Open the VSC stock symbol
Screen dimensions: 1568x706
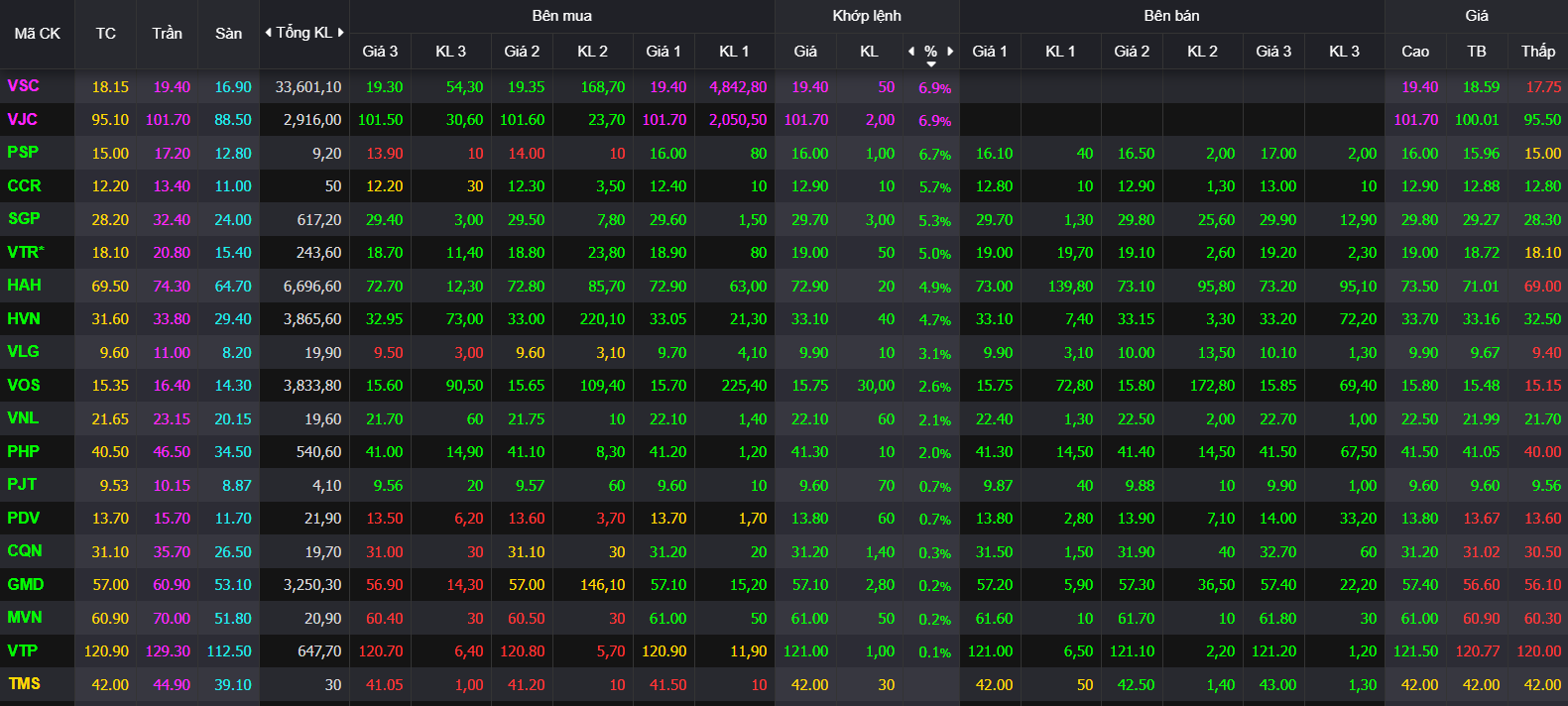tap(23, 86)
